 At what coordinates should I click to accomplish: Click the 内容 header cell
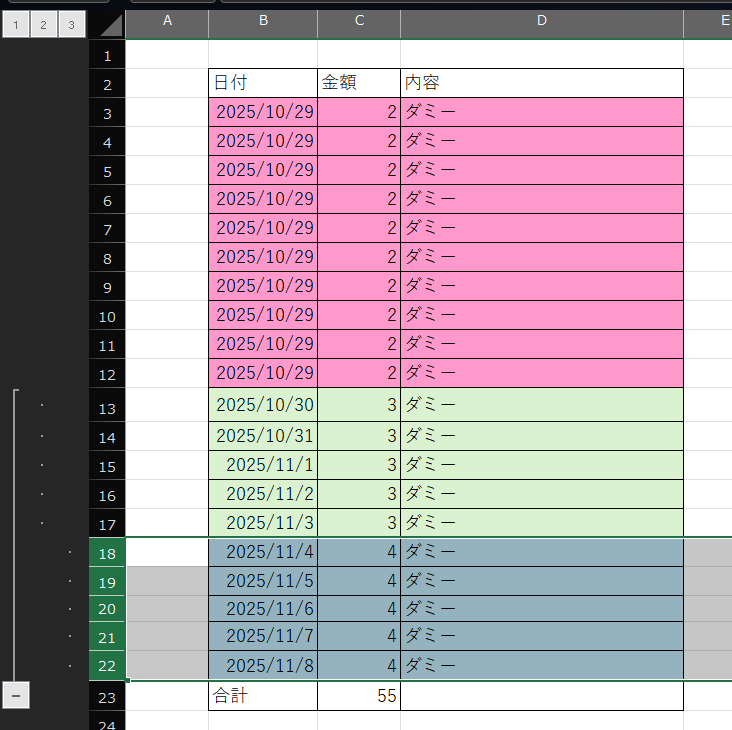point(541,83)
